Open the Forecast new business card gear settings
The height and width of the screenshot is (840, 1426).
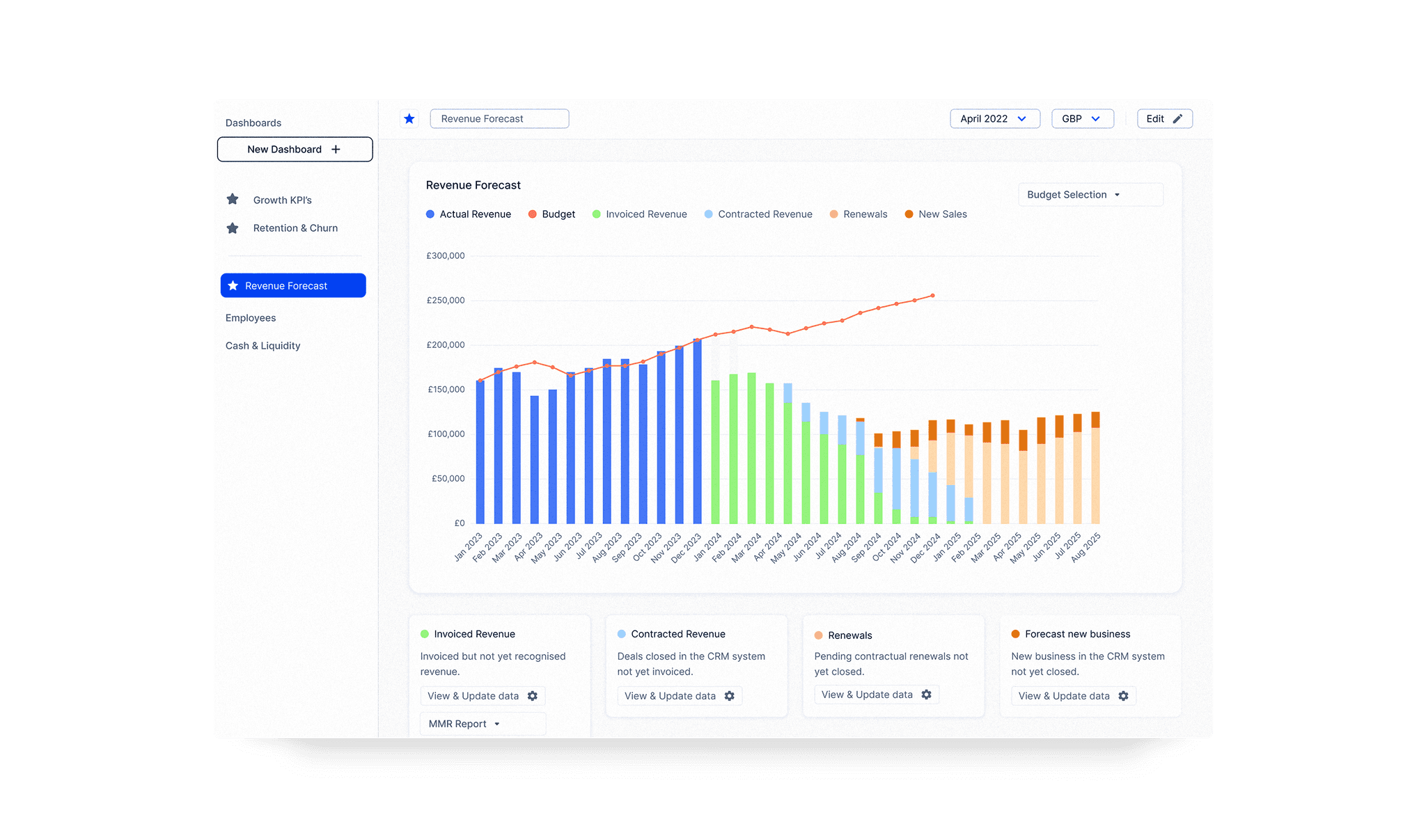1124,696
